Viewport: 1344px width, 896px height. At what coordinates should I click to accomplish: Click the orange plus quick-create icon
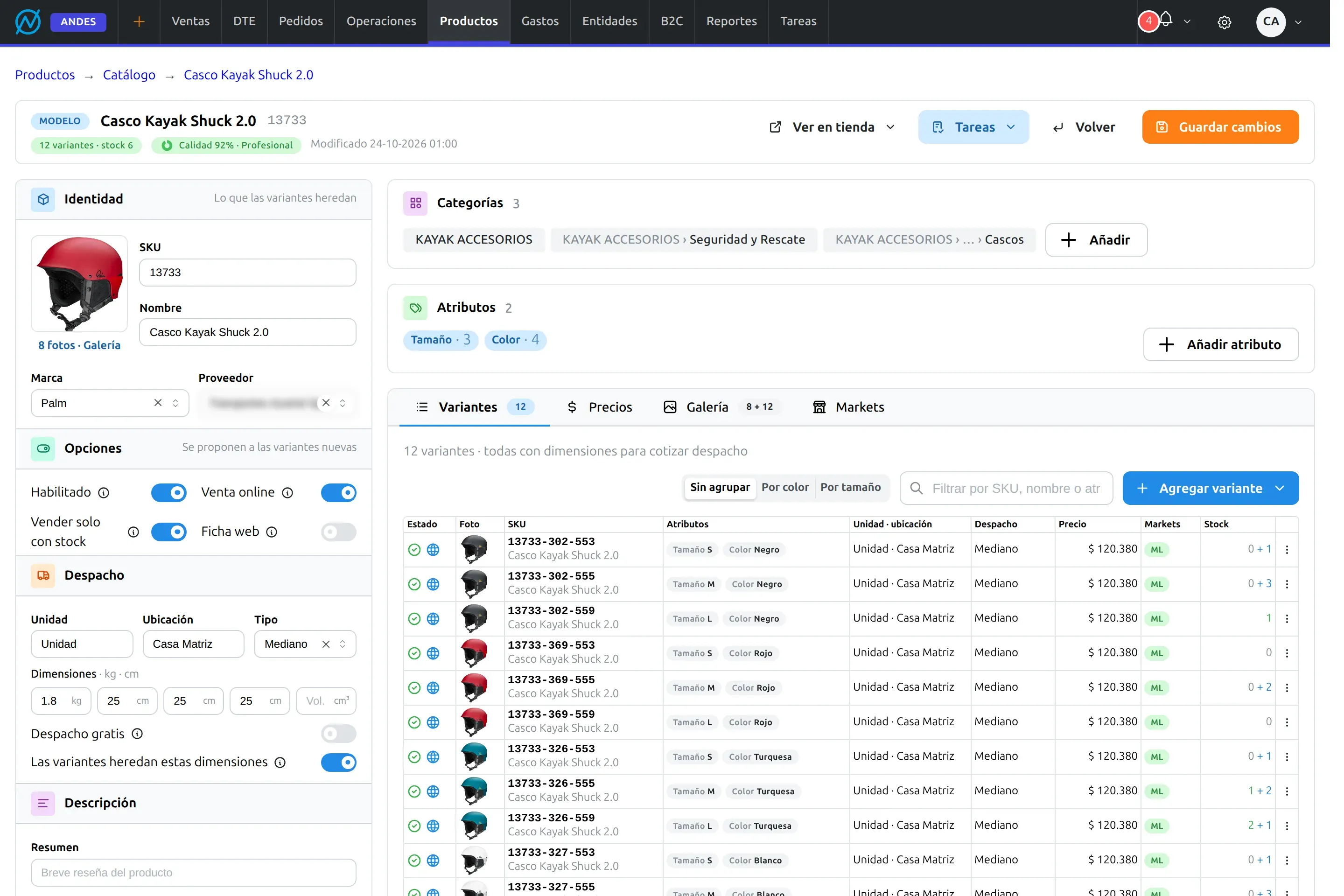click(x=140, y=22)
